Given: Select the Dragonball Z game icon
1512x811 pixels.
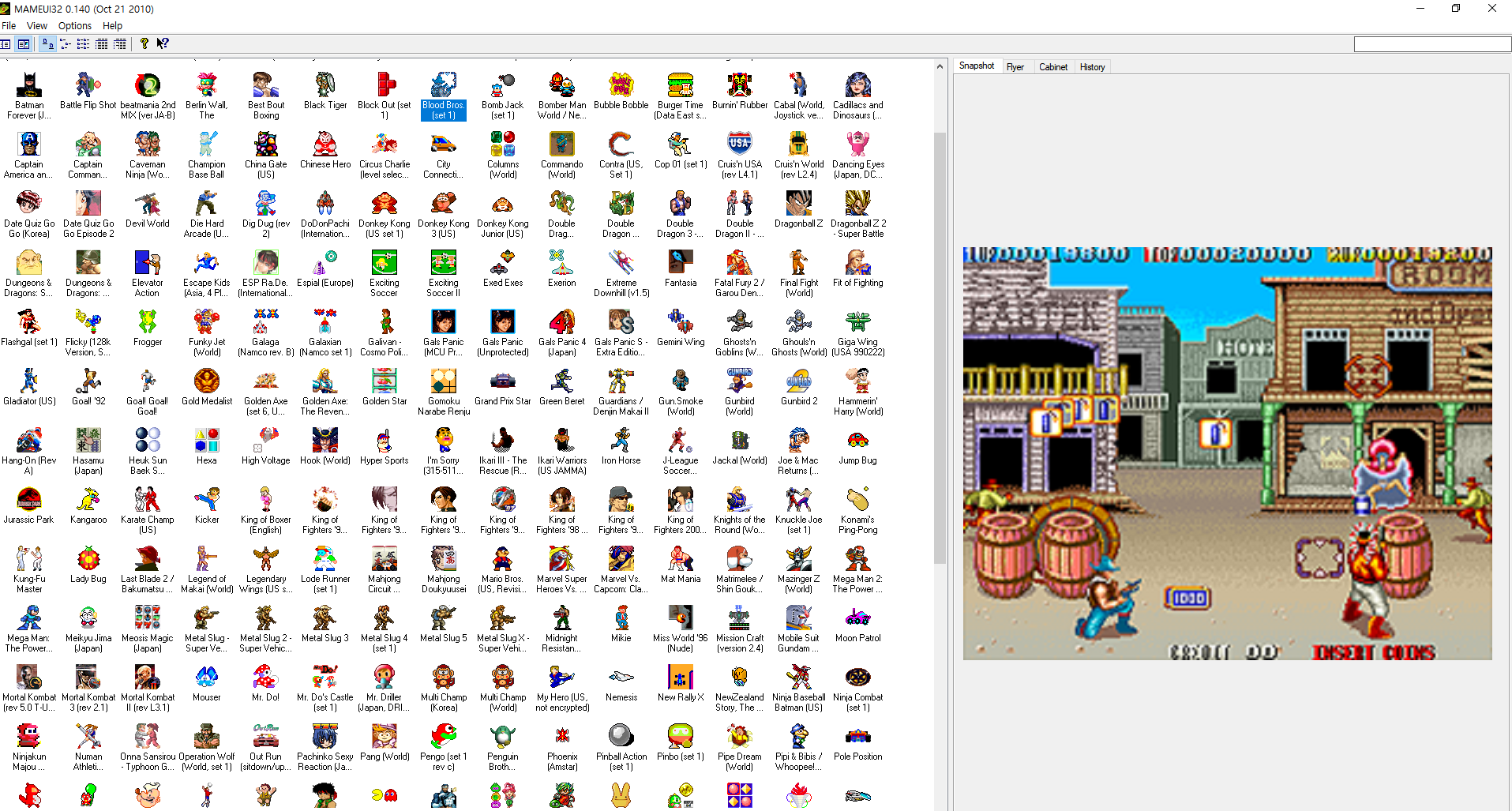Looking at the screenshot, I should (799, 203).
